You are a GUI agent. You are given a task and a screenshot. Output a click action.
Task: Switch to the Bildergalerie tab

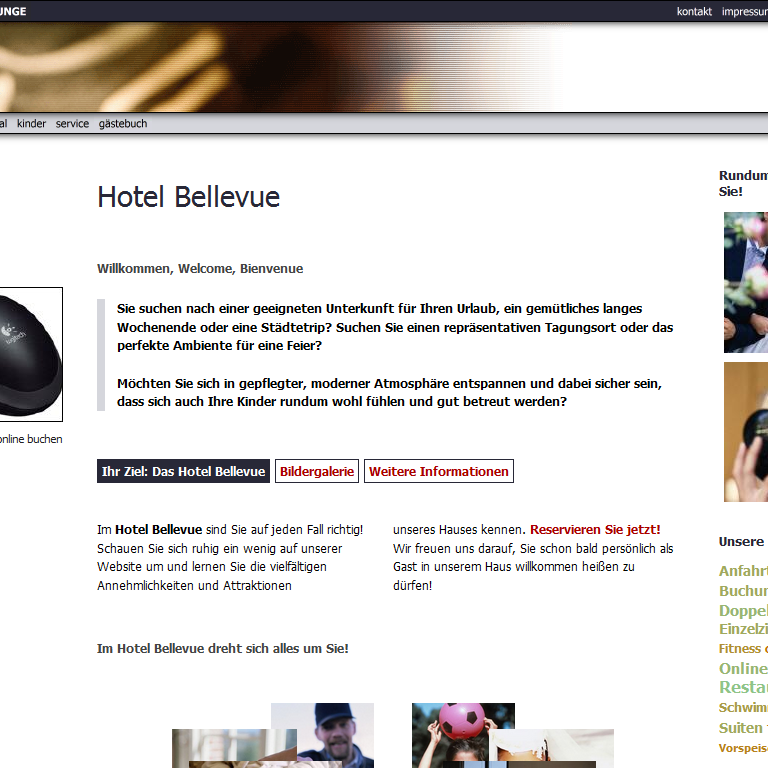click(x=317, y=471)
